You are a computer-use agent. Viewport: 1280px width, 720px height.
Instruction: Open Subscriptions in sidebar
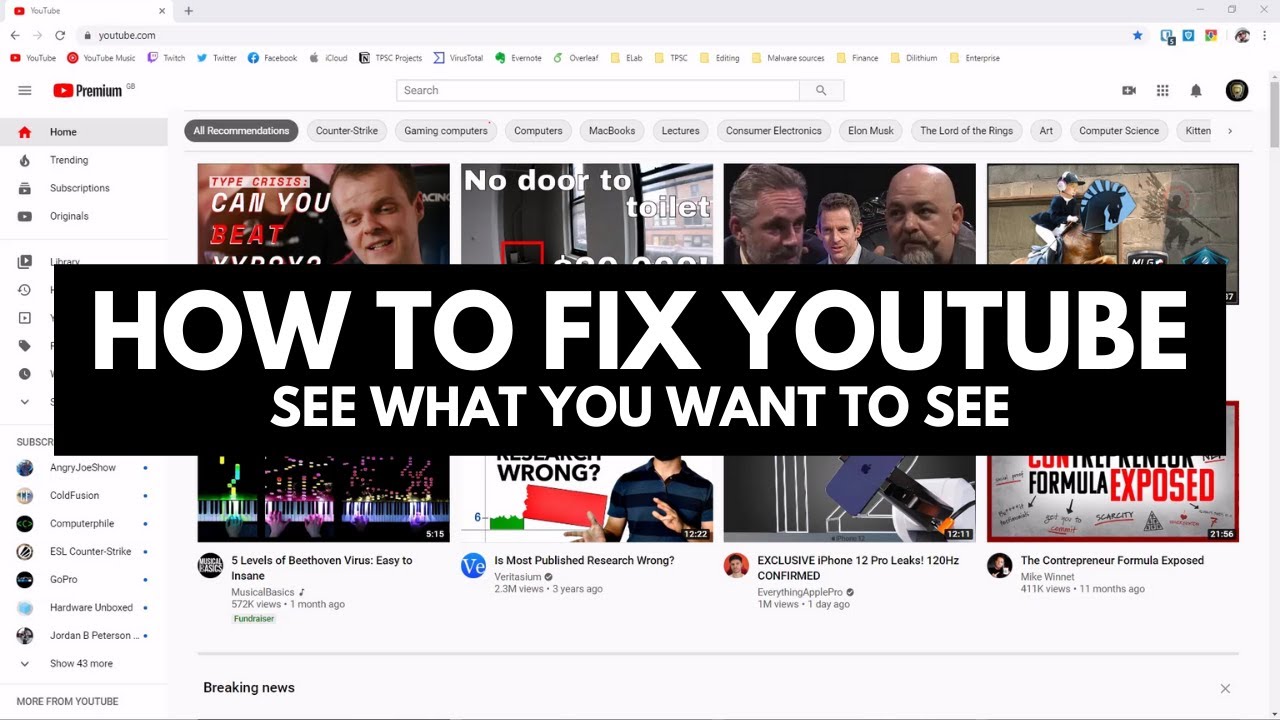(84, 188)
